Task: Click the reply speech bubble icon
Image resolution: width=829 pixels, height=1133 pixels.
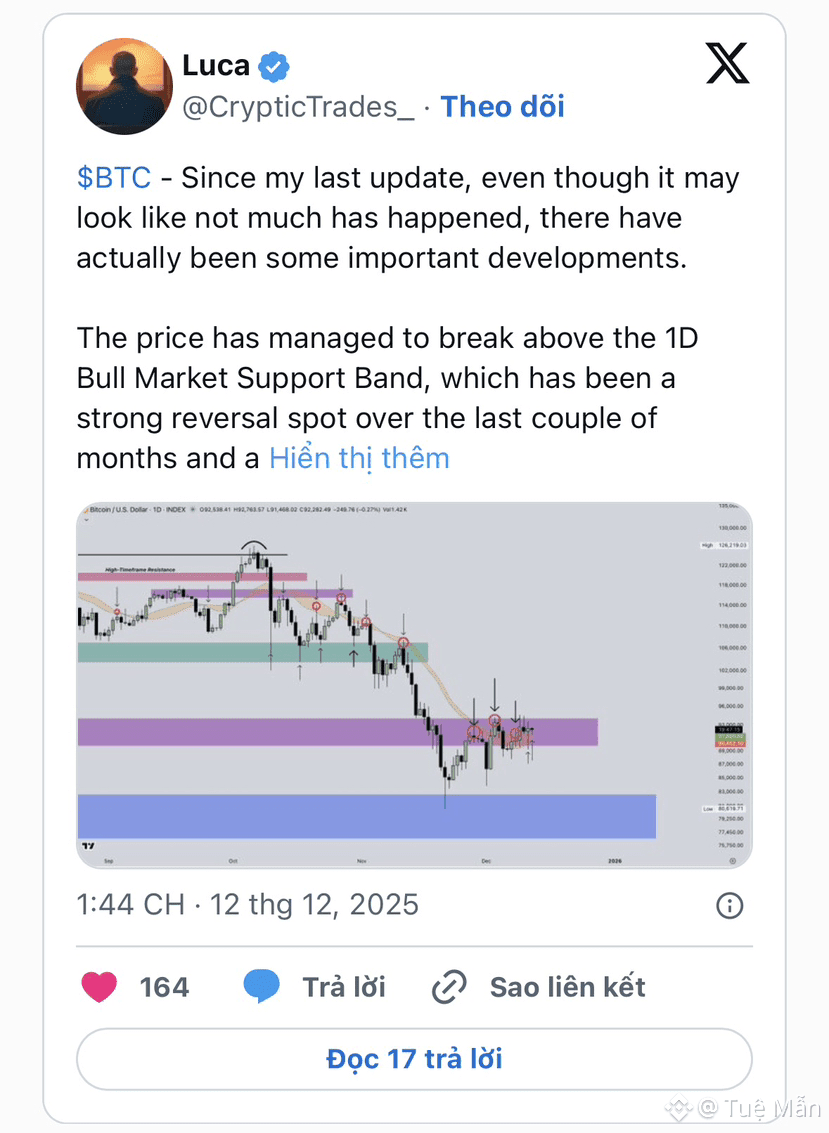Action: [262, 987]
